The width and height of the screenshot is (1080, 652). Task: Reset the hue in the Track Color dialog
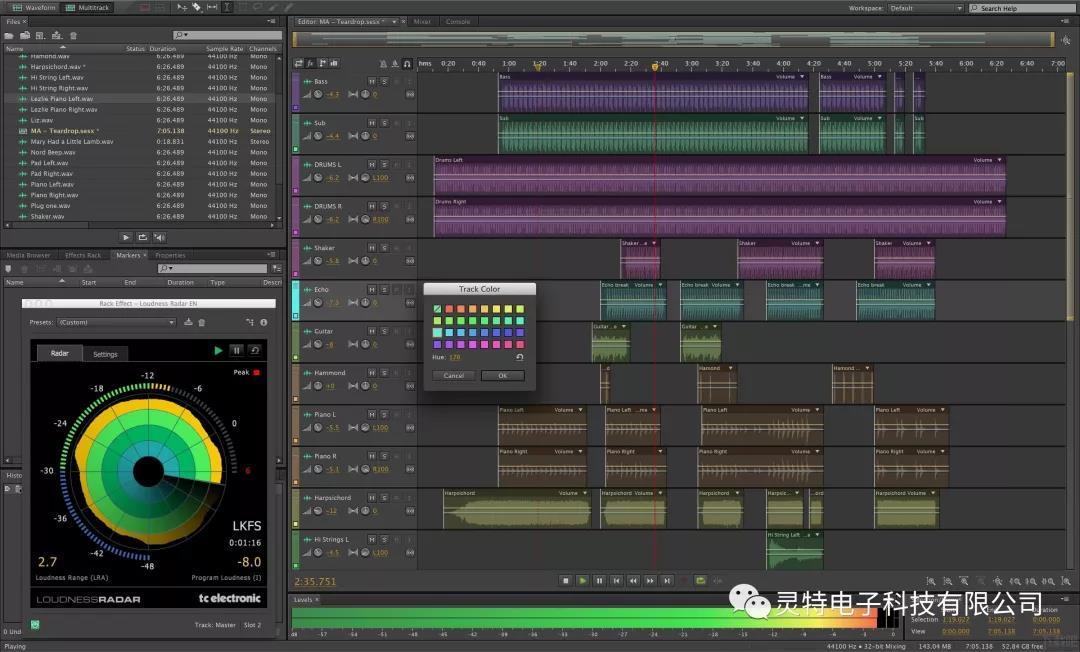coord(520,357)
